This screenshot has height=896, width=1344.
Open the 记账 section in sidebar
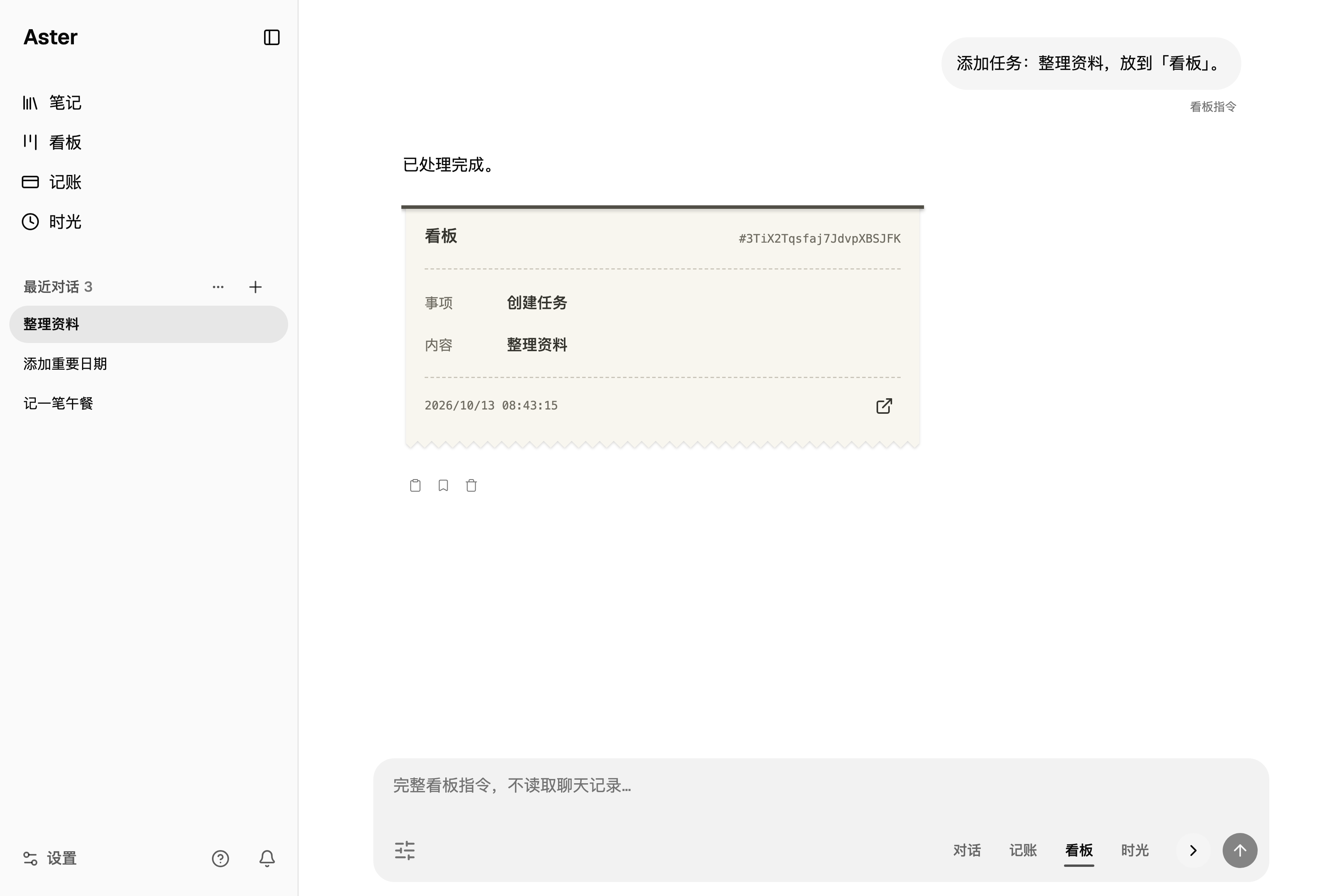(x=52, y=182)
